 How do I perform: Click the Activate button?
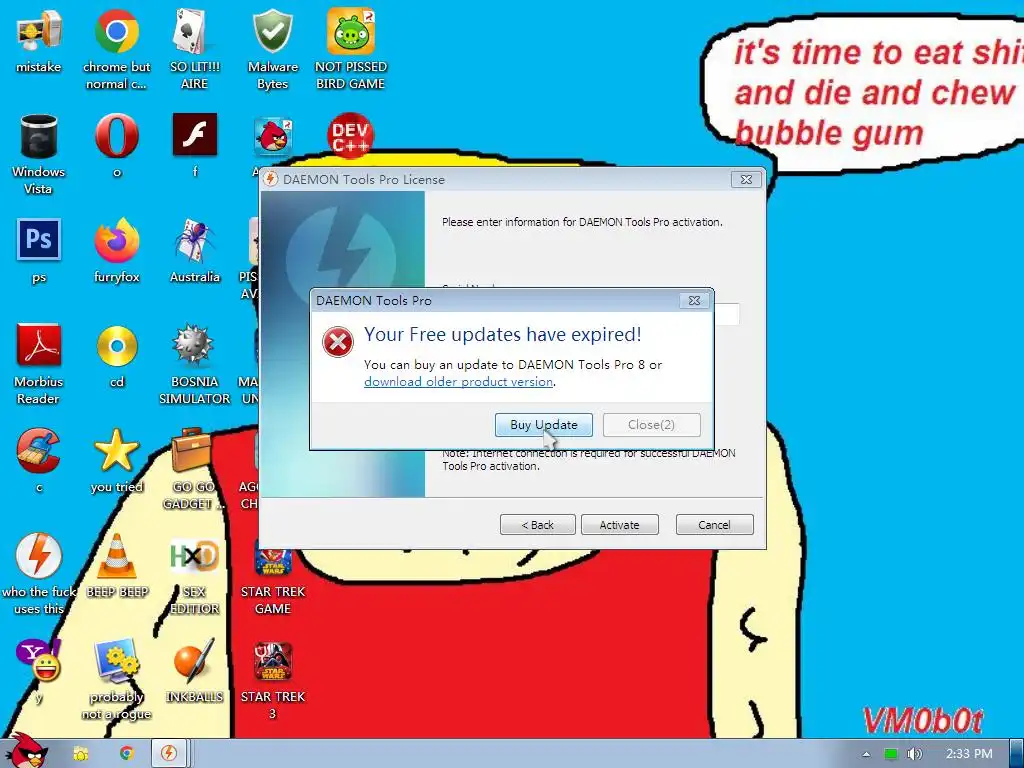coord(620,524)
